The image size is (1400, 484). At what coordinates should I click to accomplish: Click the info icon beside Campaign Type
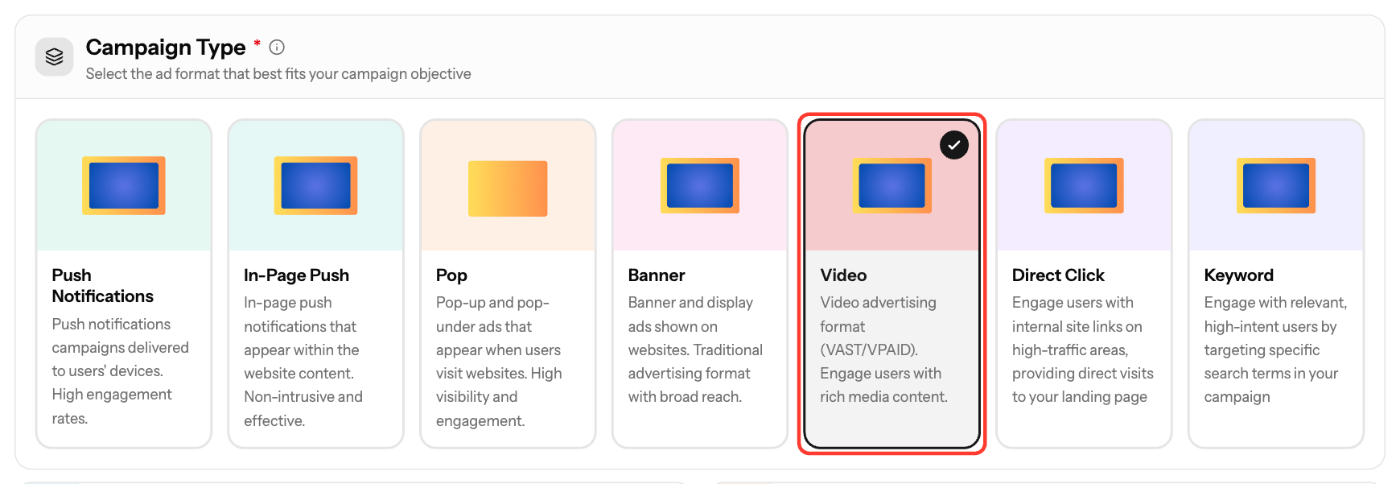tap(277, 47)
